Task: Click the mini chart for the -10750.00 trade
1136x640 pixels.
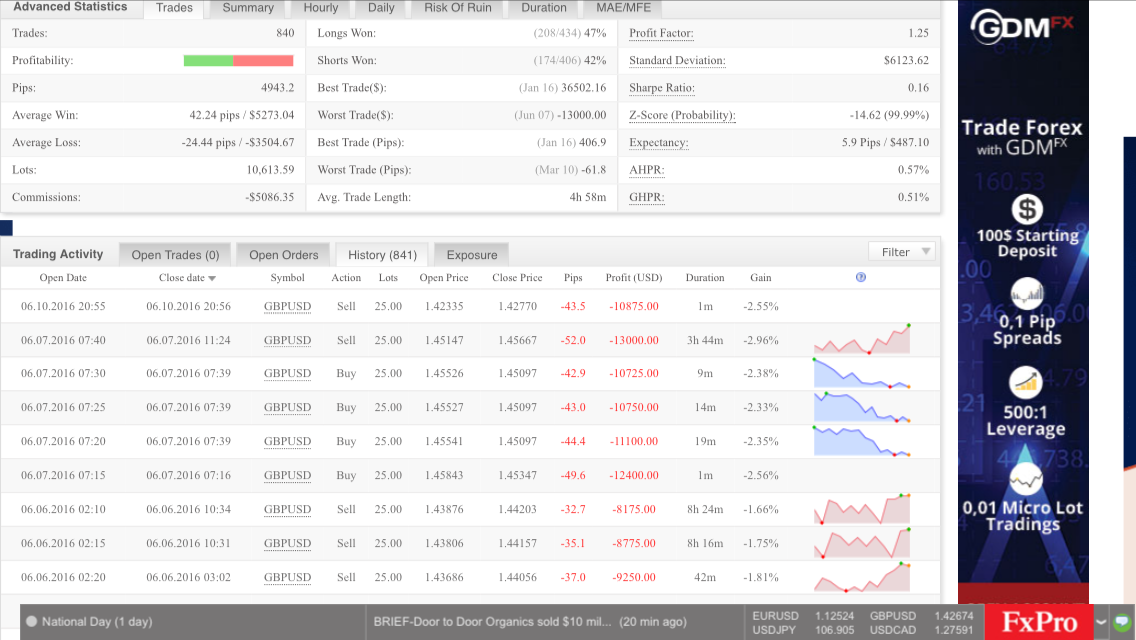Action: (x=861, y=407)
